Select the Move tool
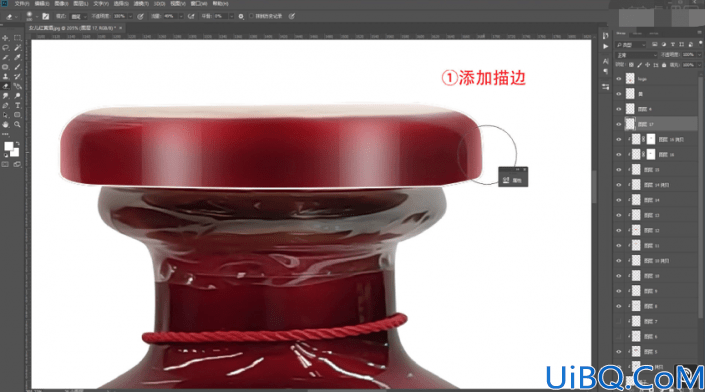Viewport: 705px width, 392px height. 5,38
